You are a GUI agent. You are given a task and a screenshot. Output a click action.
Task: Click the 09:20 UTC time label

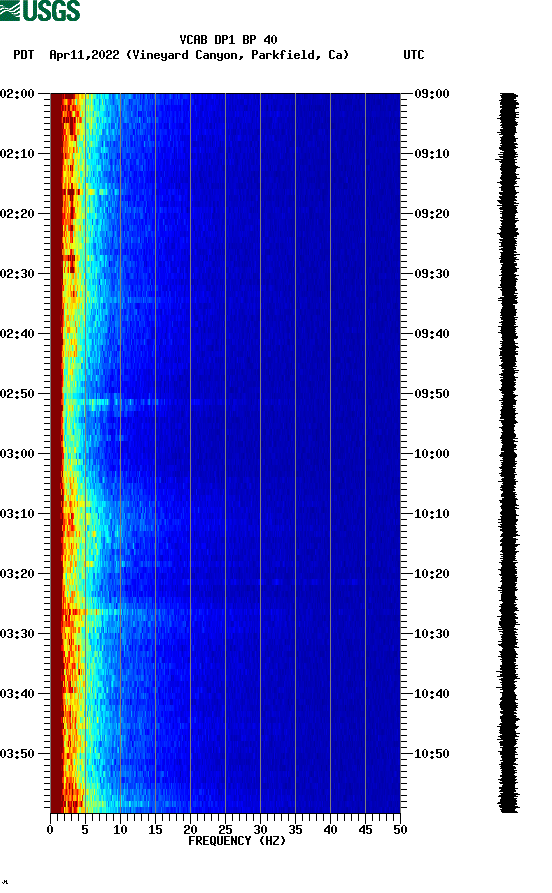432,214
